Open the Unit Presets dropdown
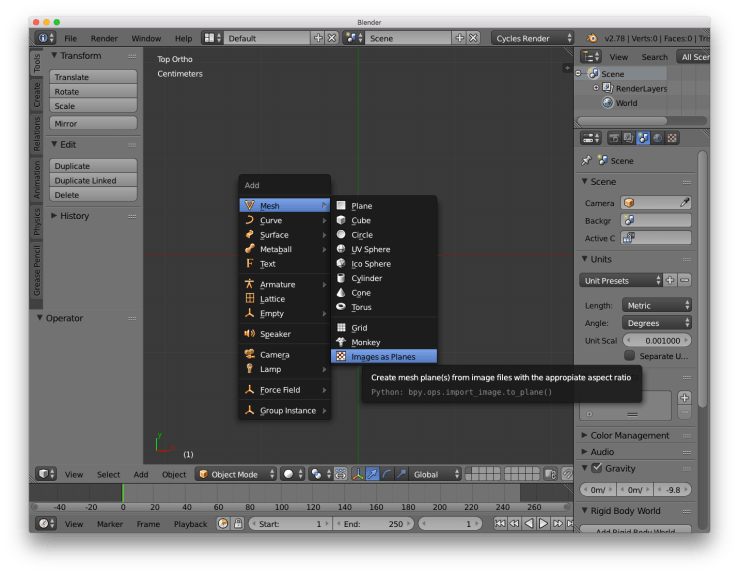Screen dimensions: 739x574 [x=621, y=281]
